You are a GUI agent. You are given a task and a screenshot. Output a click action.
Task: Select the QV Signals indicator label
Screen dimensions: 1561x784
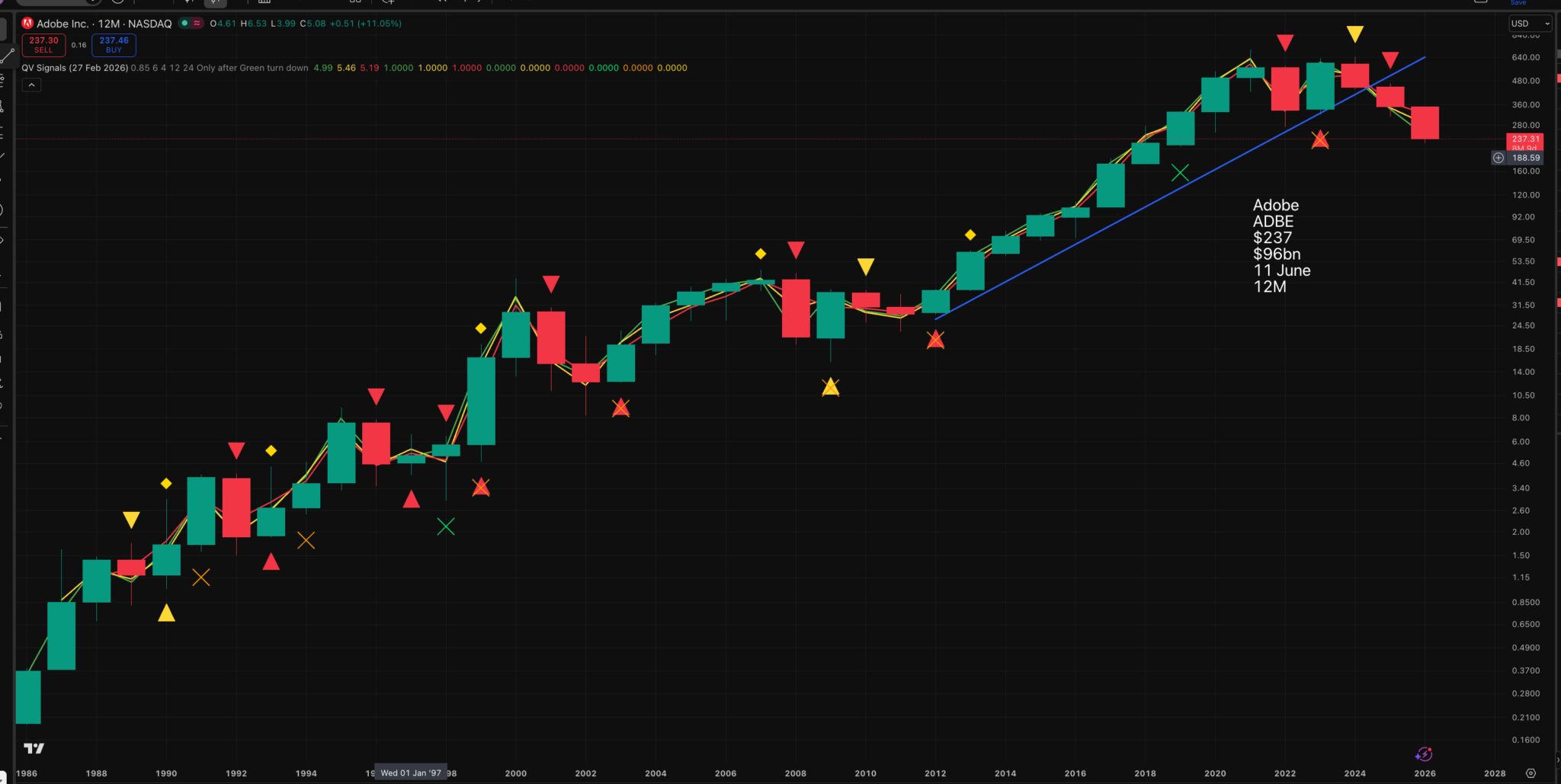(44, 68)
